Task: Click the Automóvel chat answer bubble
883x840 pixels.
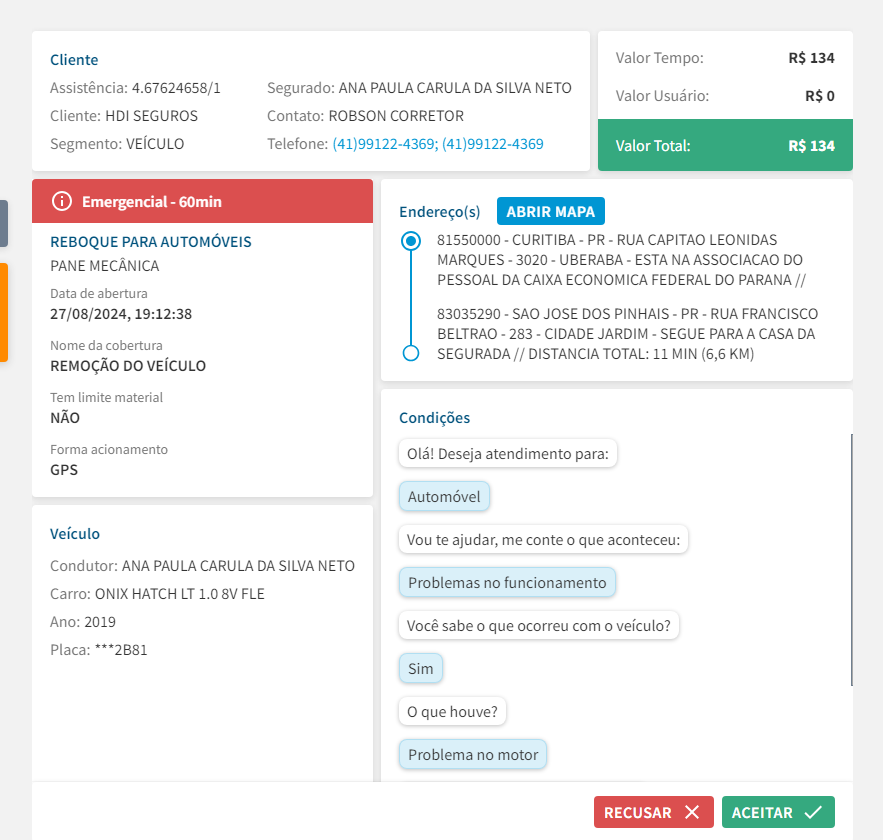Action: click(x=444, y=497)
